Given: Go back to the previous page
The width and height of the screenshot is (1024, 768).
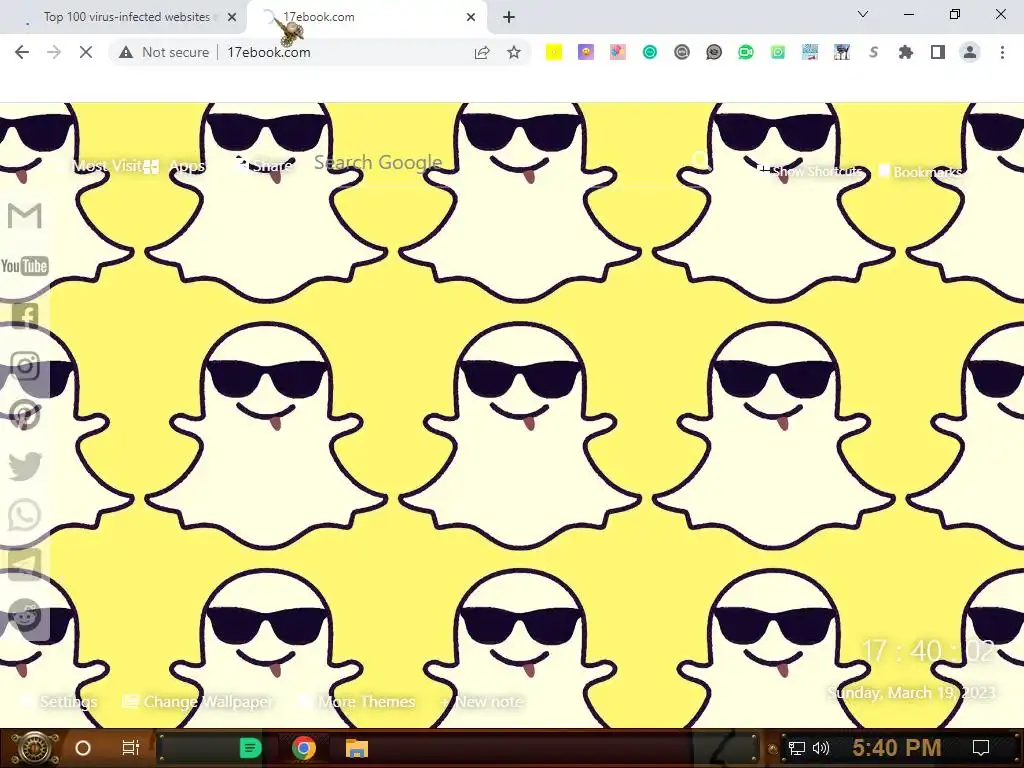Looking at the screenshot, I should pos(22,52).
